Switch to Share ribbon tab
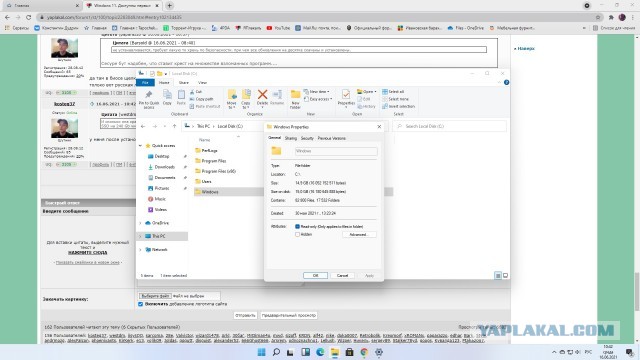The width and height of the screenshot is (640, 360). 184,82
